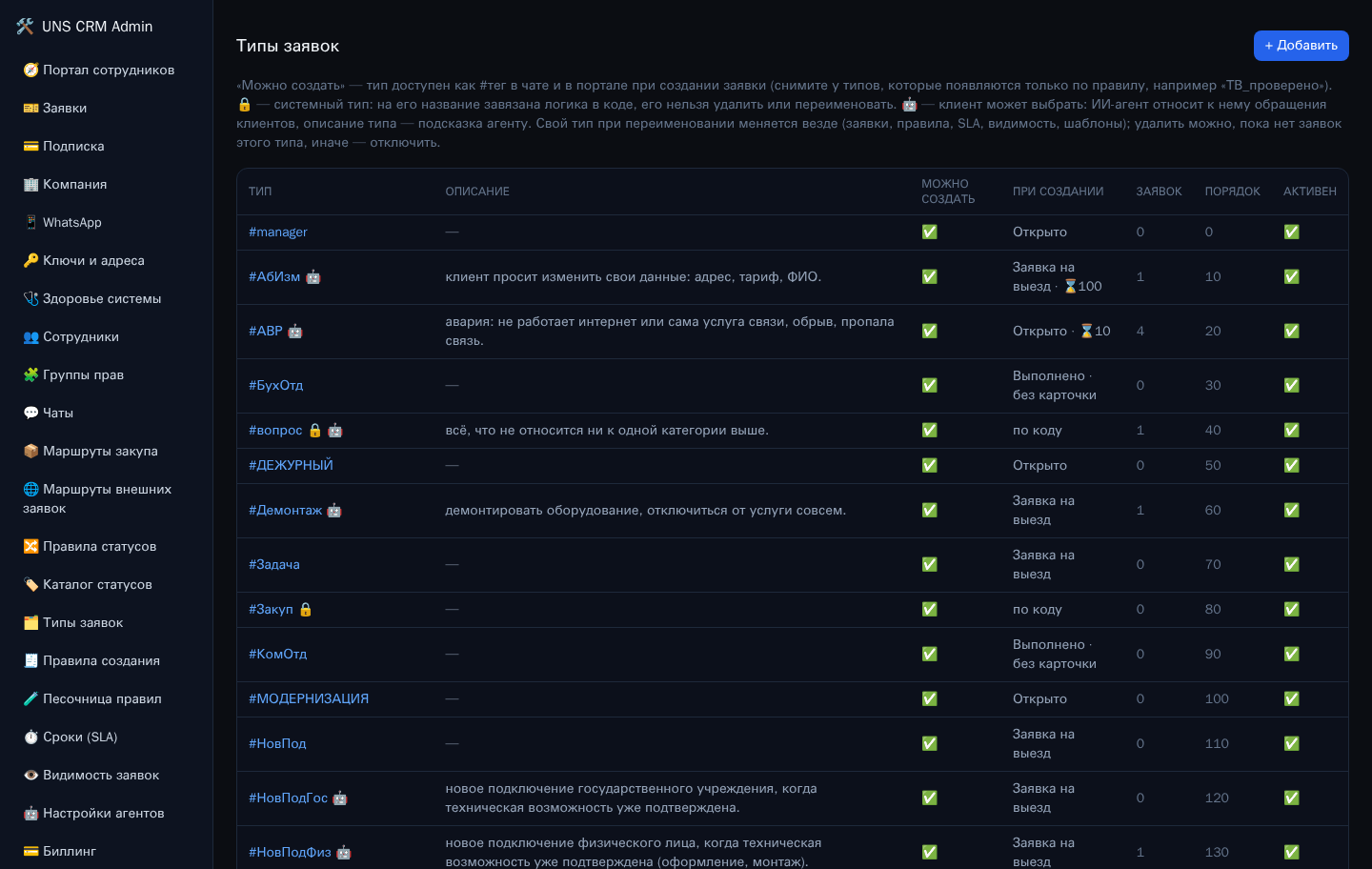Click the speech bubble icon next to Чаты
This screenshot has height=869, width=1372.
30,413
